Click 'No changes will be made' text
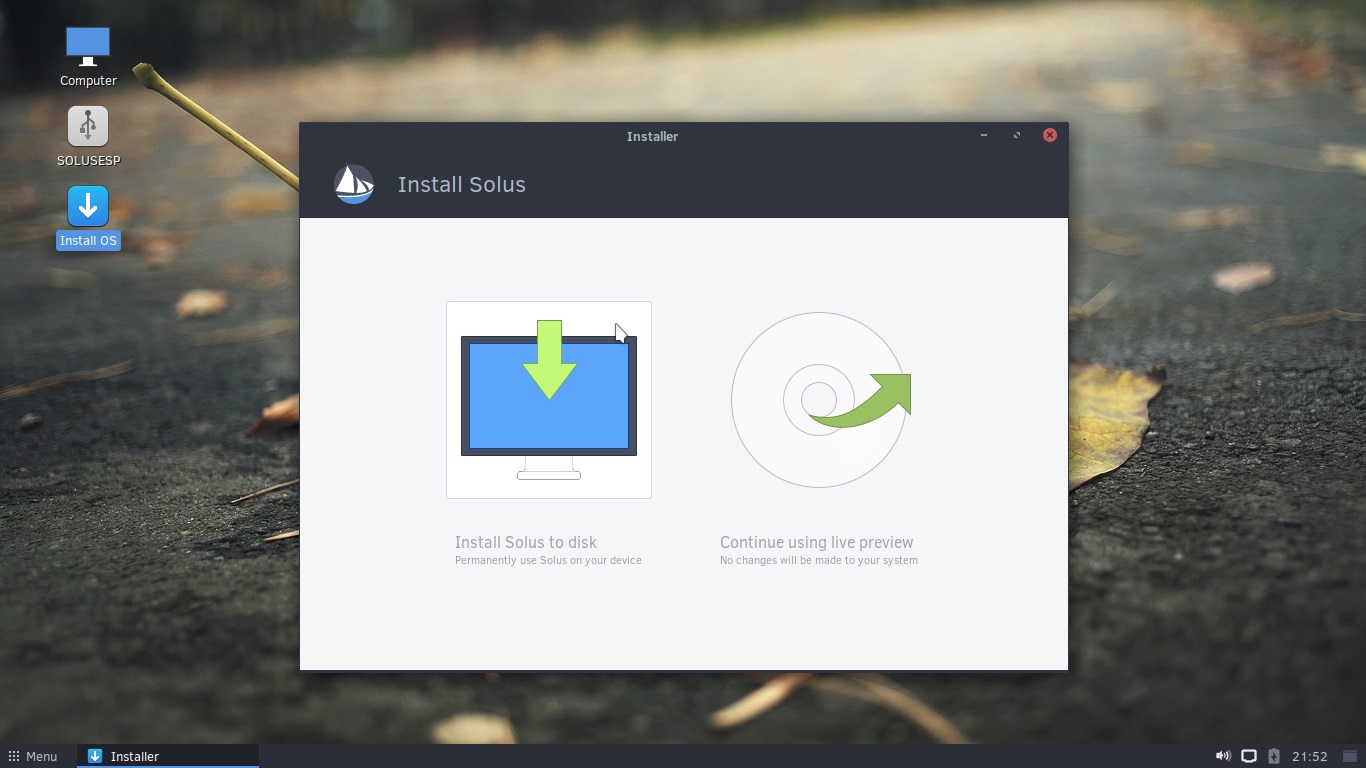This screenshot has height=768, width=1366. pyautogui.click(x=819, y=561)
